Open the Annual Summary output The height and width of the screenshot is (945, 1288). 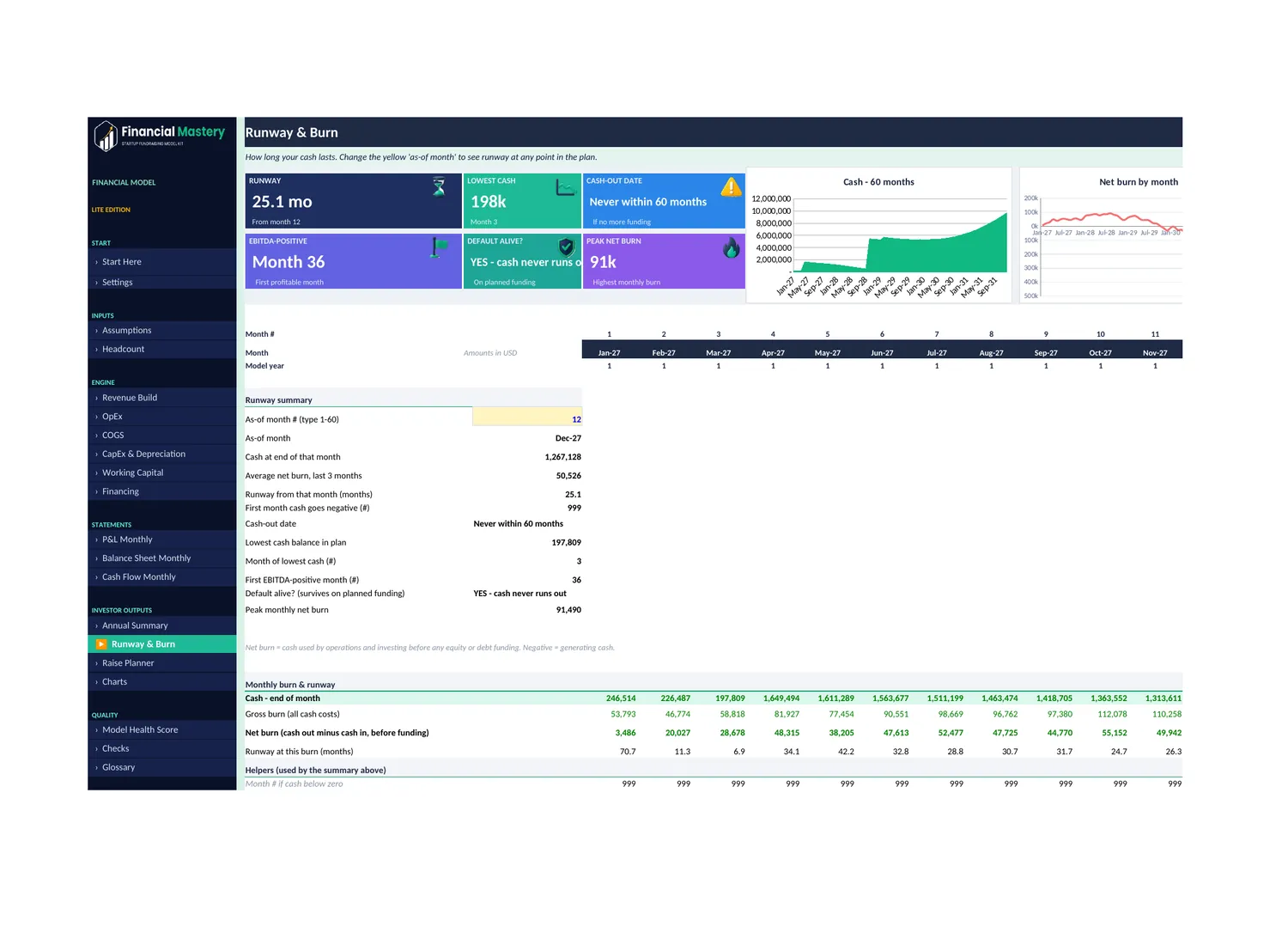click(162, 625)
